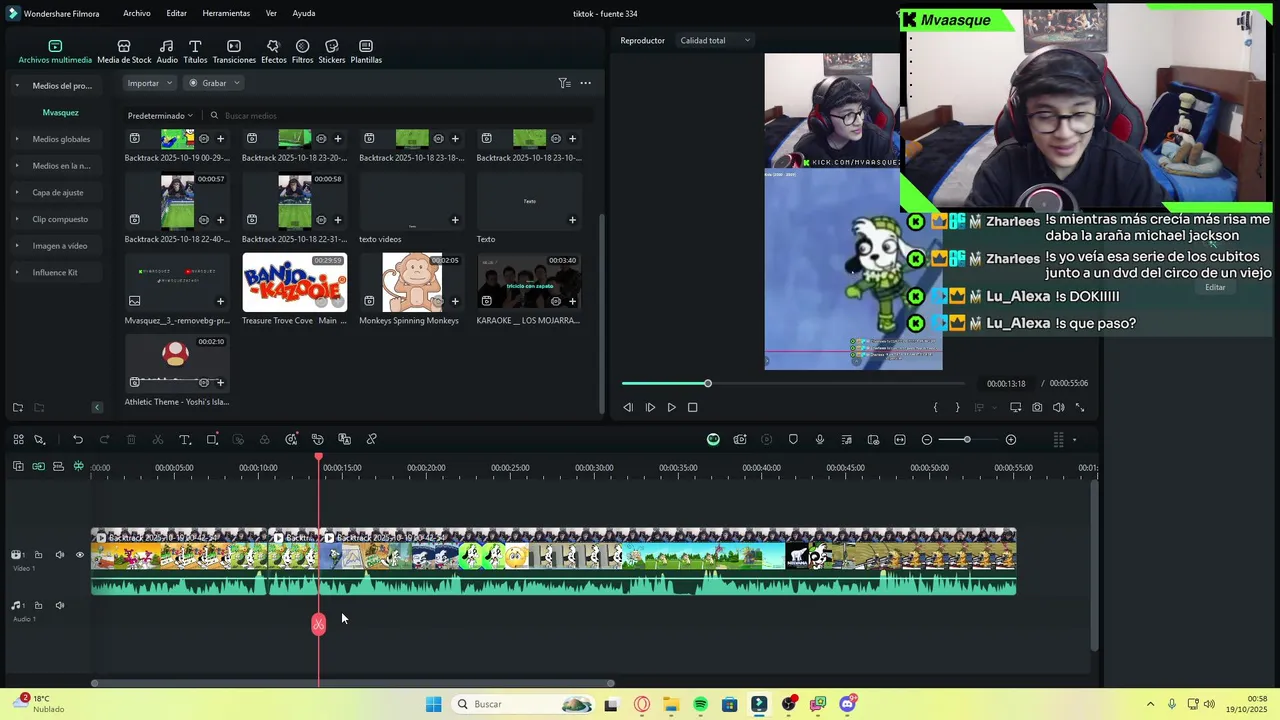Screen dimensions: 1280x720
Task: Expand preview to full screen
Action: 1080,408
